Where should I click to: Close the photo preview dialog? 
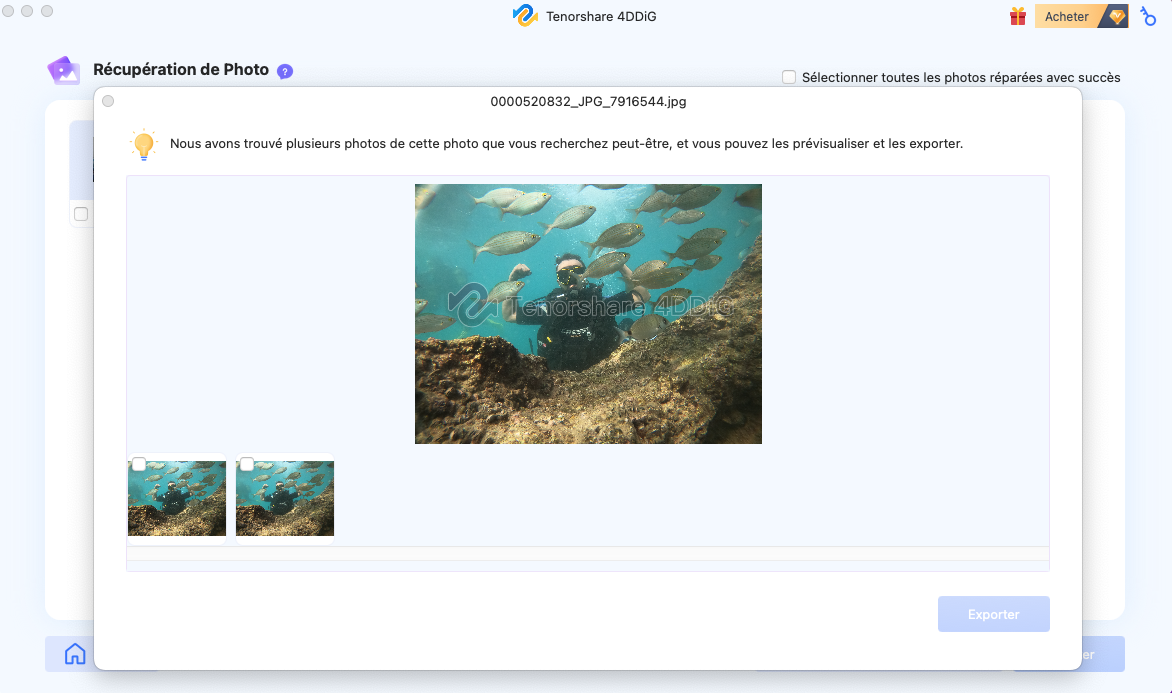[108, 101]
